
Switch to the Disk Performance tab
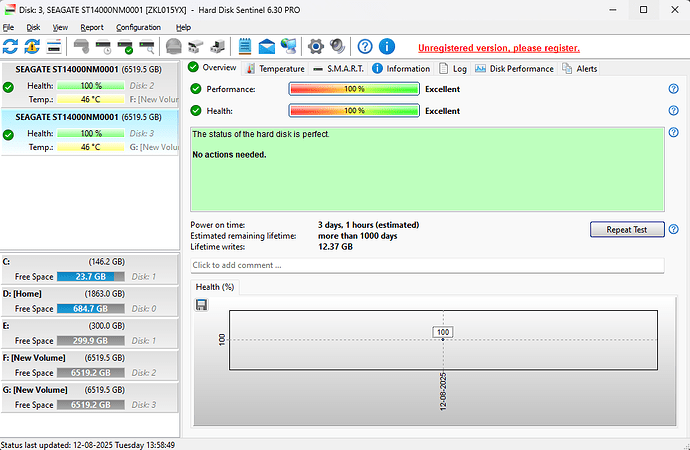point(514,69)
